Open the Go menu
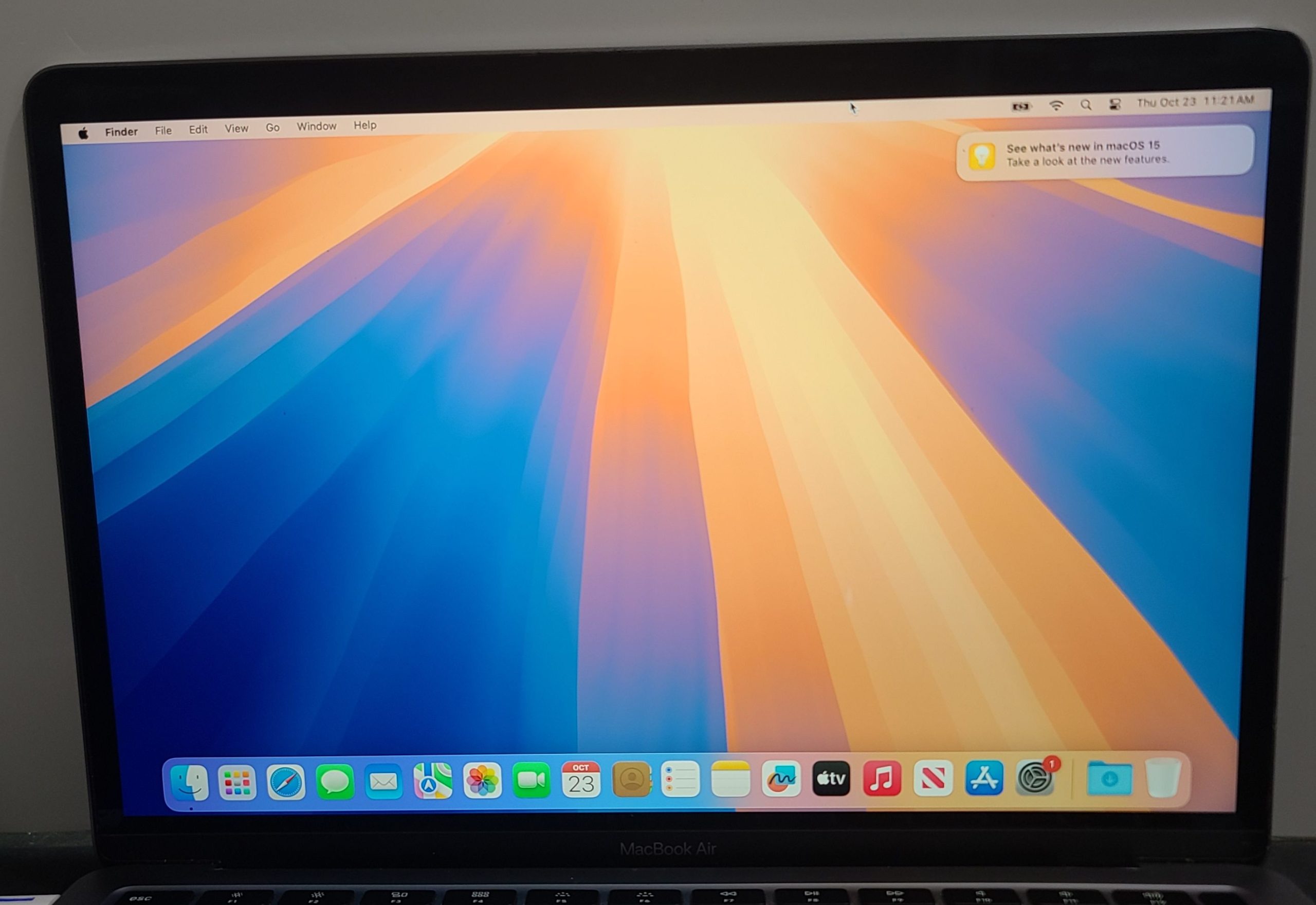This screenshot has width=1316, height=905. pyautogui.click(x=272, y=127)
